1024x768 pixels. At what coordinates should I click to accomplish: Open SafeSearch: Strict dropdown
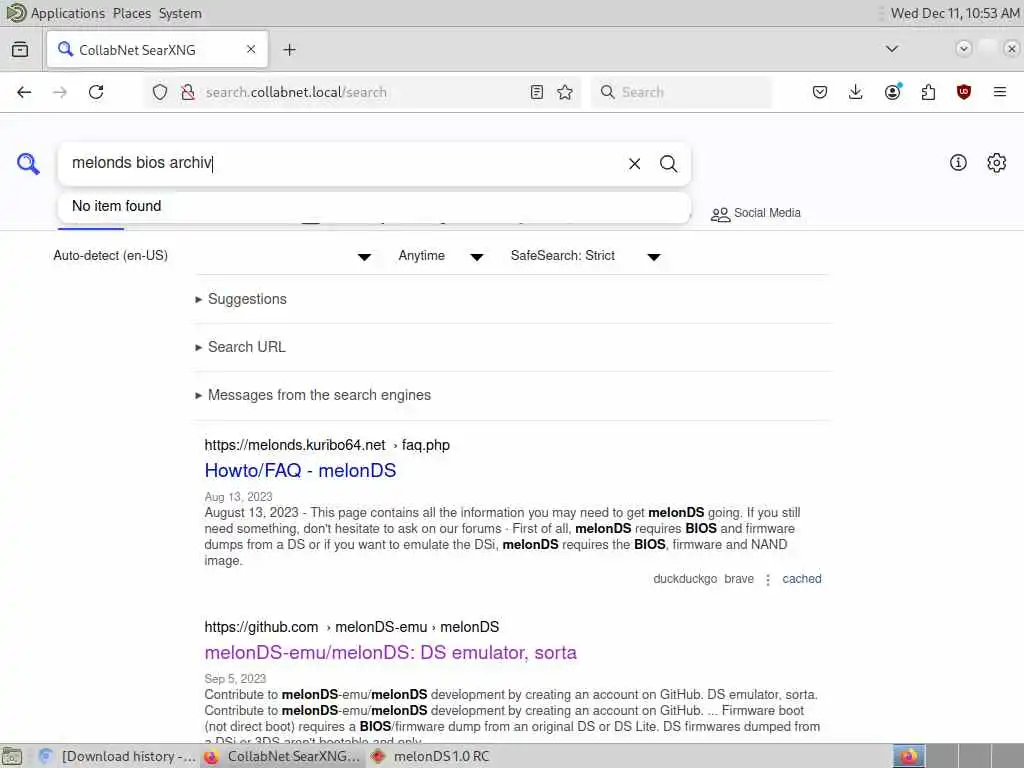(586, 256)
